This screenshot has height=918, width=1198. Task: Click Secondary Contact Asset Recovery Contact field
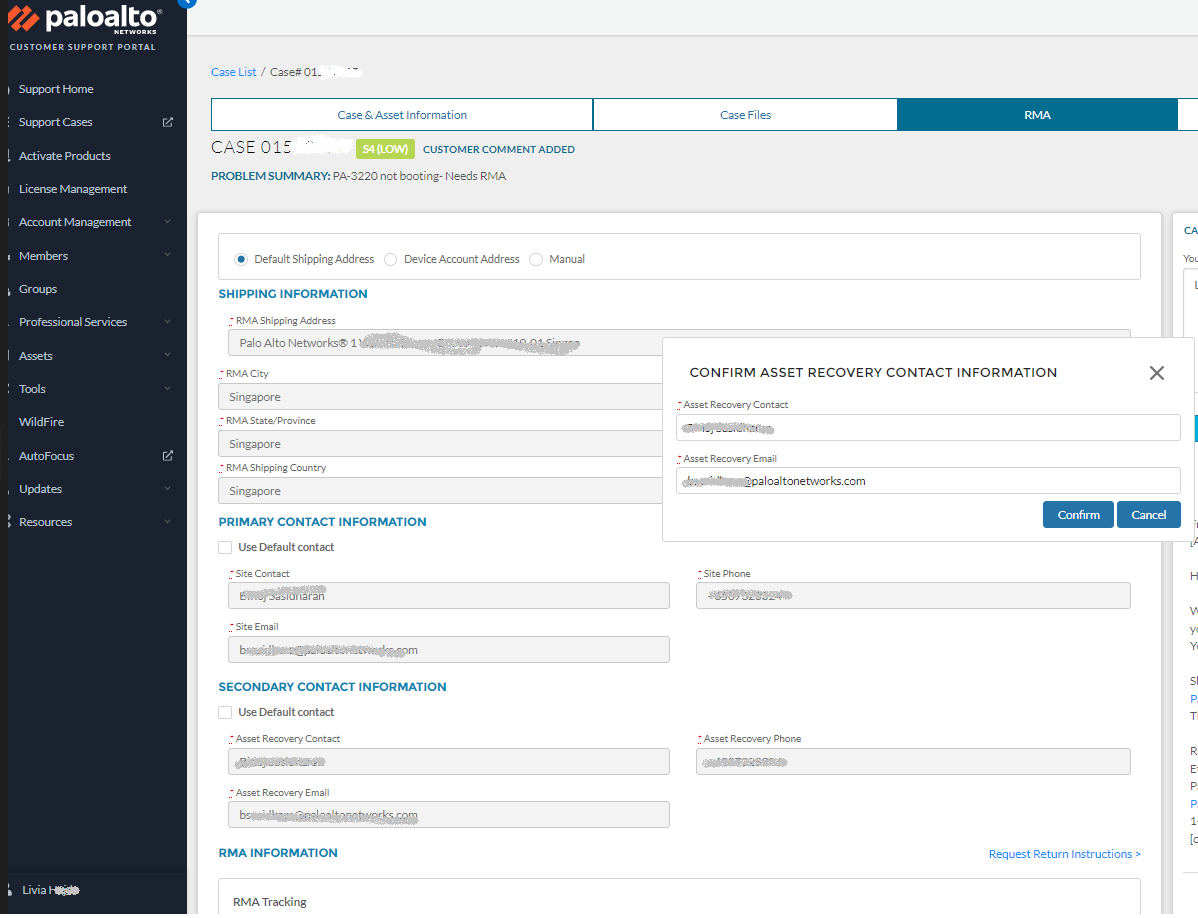(448, 762)
